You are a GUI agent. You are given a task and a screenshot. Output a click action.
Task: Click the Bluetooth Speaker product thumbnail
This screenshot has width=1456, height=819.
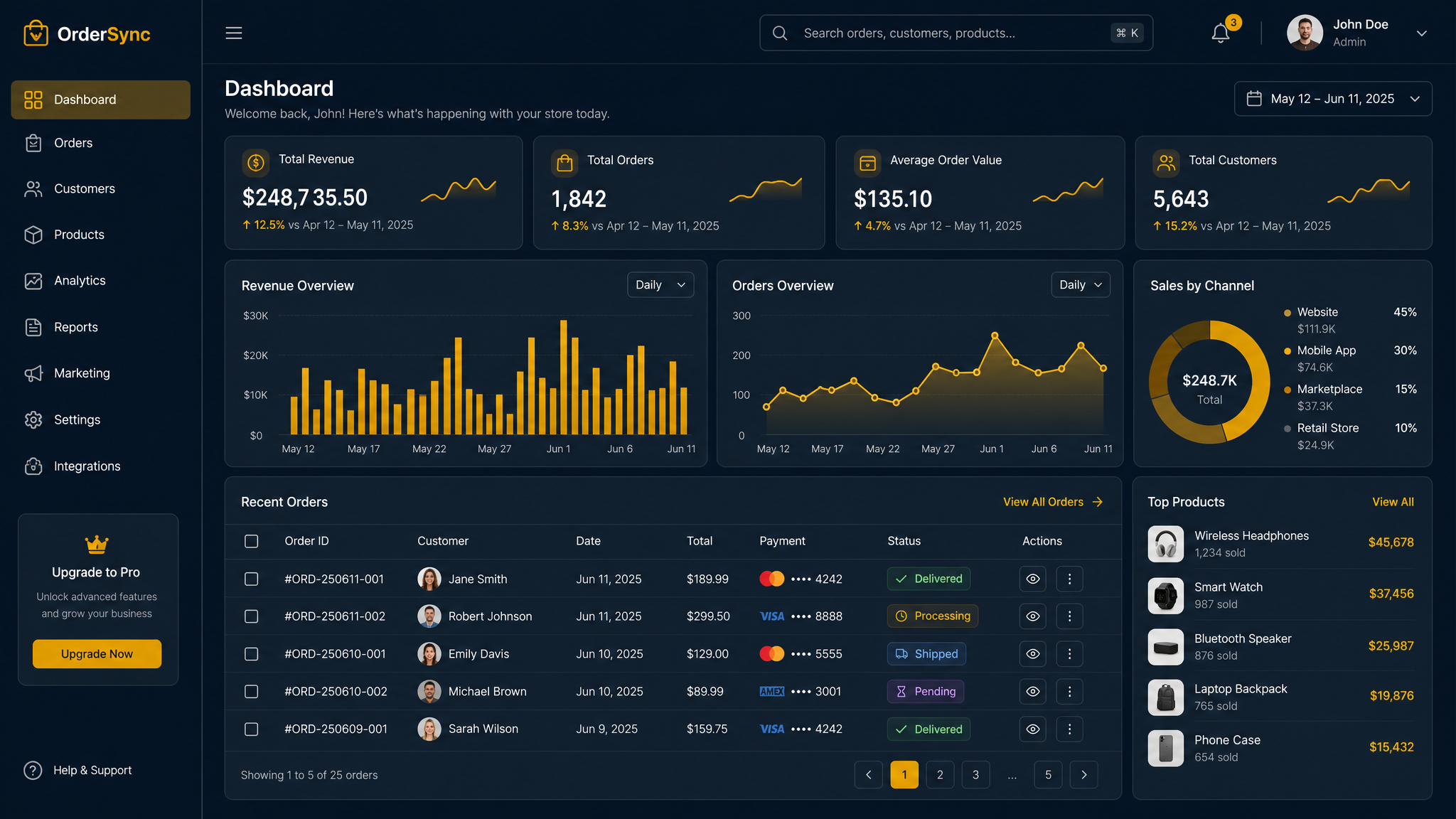[1166, 647]
